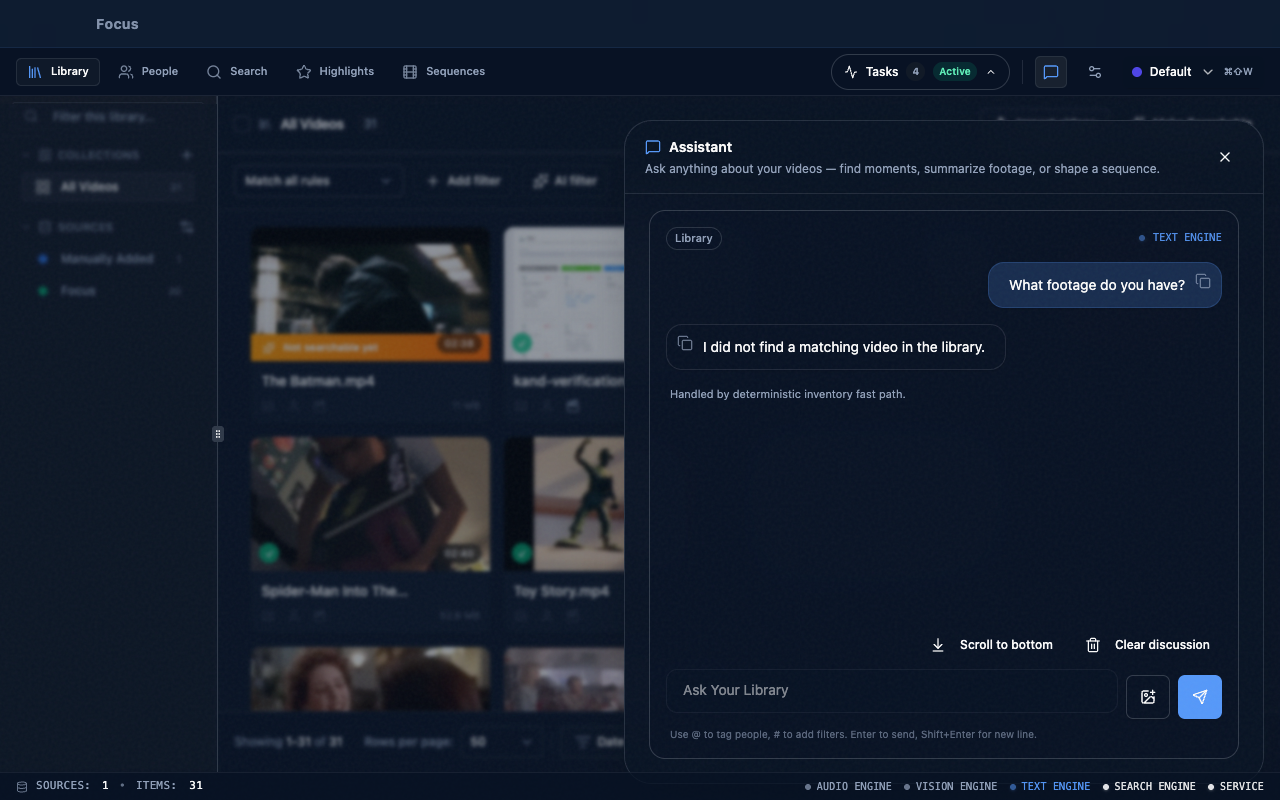Open The Batman.mp4 thumbnail in background library
This screenshot has height=800, width=1280.
point(370,294)
